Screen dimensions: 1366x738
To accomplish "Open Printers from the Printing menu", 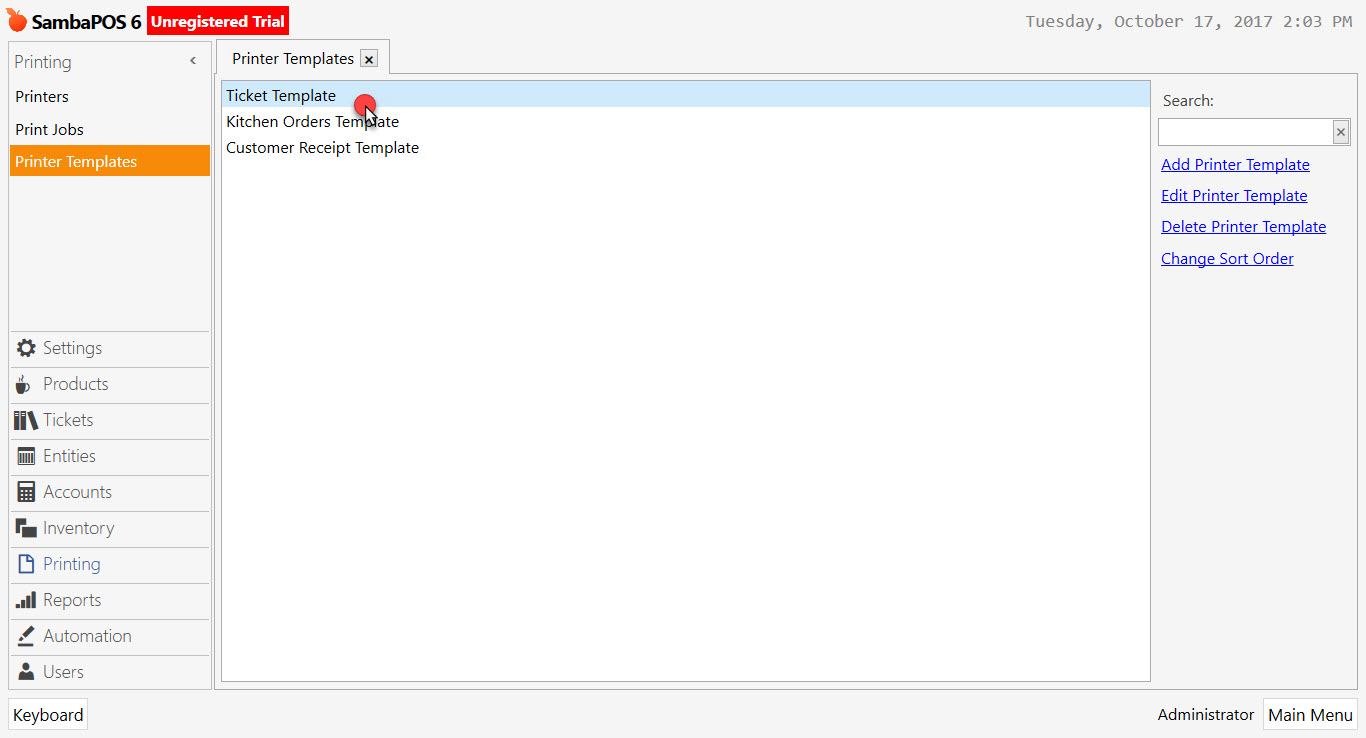I will (x=40, y=96).
